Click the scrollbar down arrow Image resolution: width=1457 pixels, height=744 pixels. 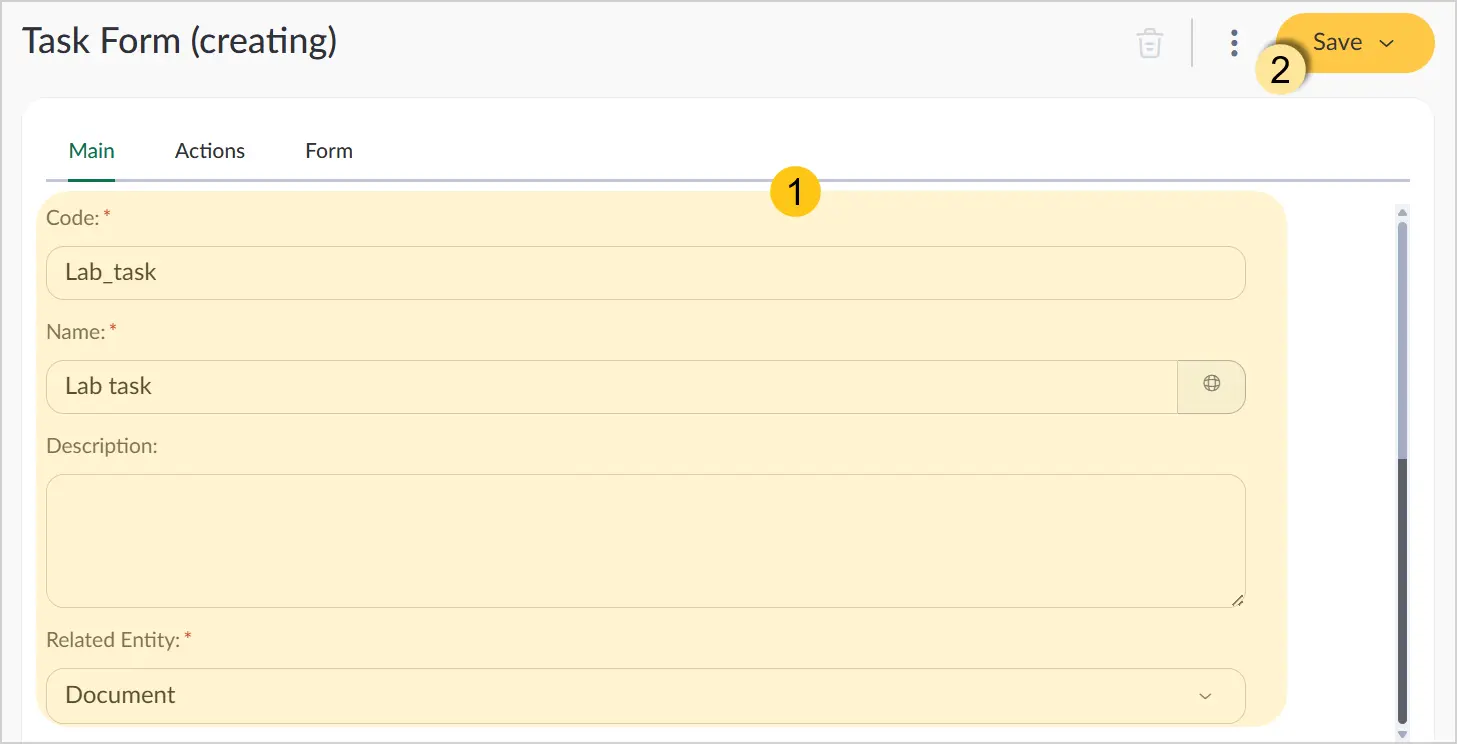(x=1402, y=733)
